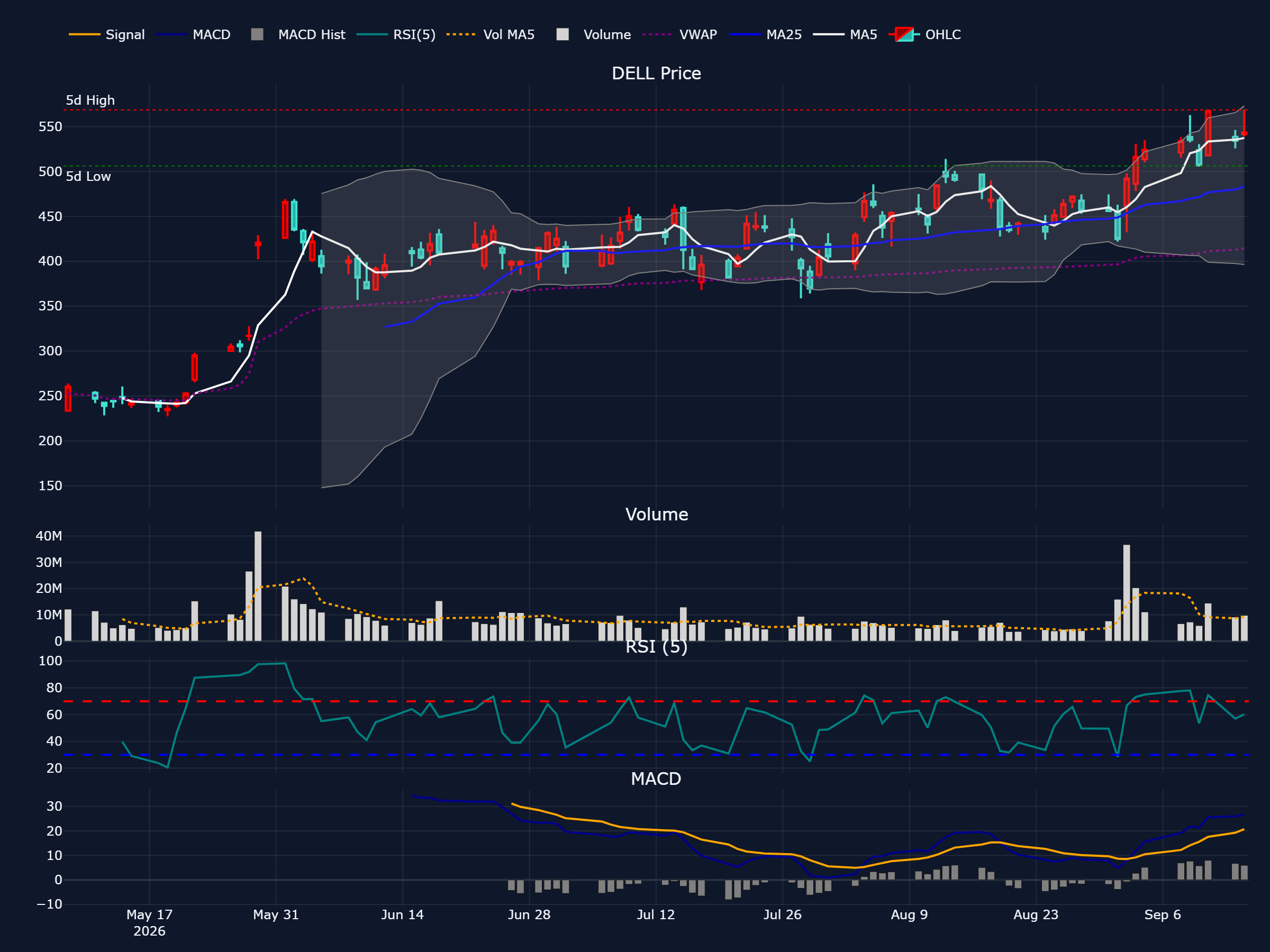Toggle the MACD Hist legend entry
The image size is (1270, 952).
coord(298,34)
